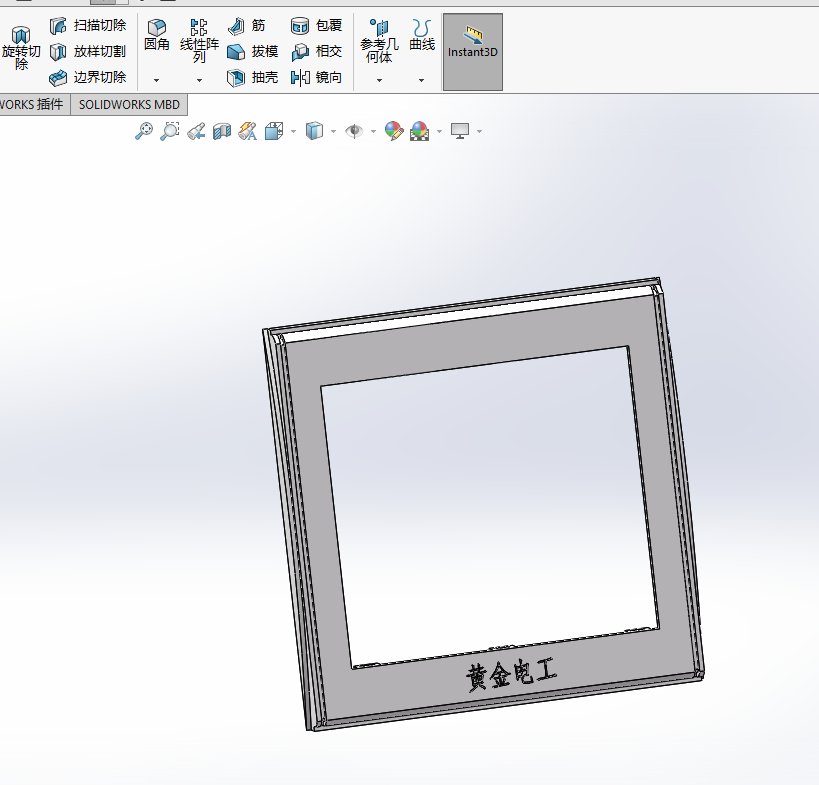This screenshot has height=785, width=819.
Task: Expand the View Orientation dropdown arrow
Action: 293,131
